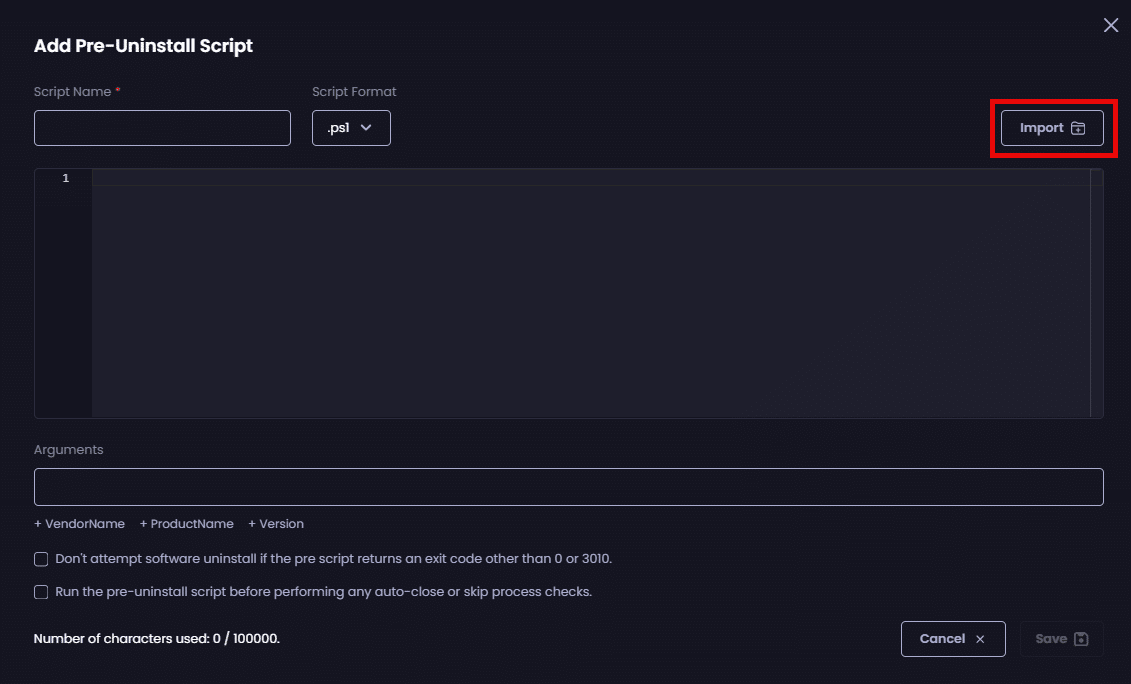This screenshot has width=1131, height=684.
Task: Expand the script format chevron arrow
Action: 366,128
